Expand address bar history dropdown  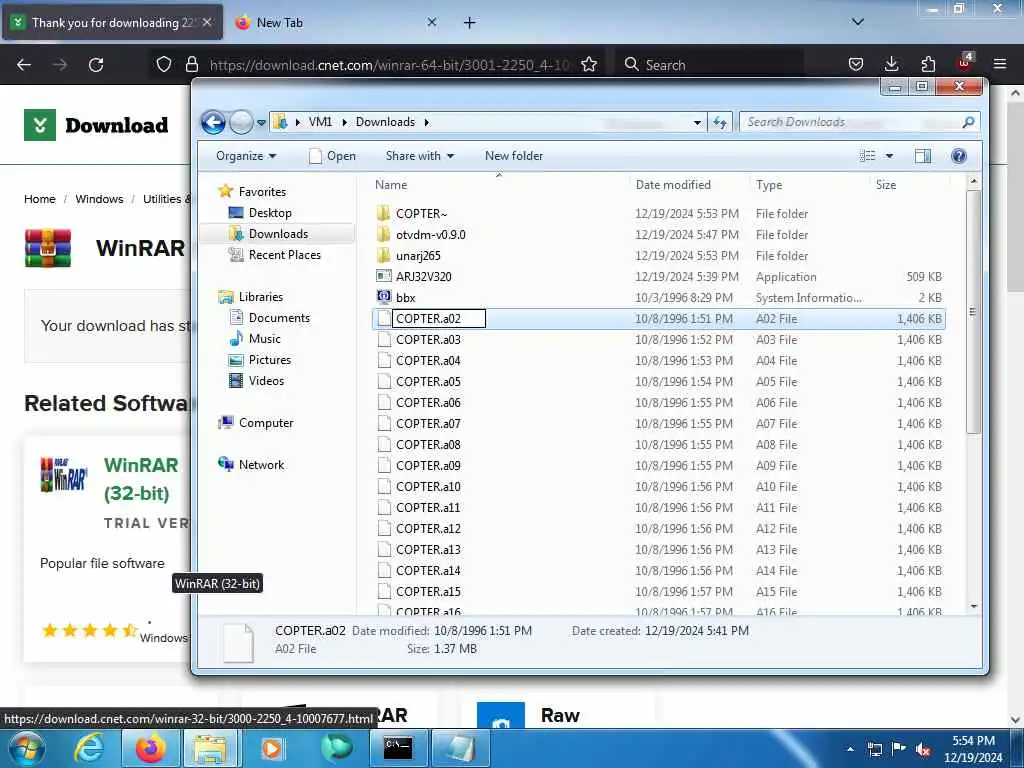click(x=697, y=123)
